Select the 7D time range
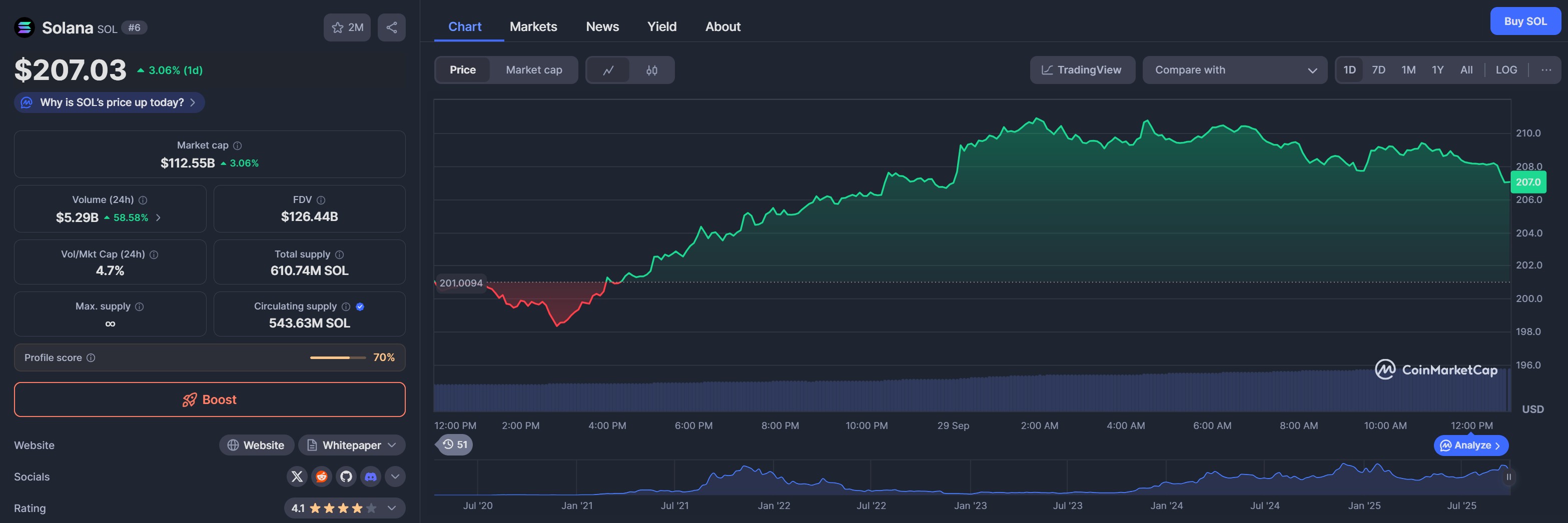 coord(1378,70)
